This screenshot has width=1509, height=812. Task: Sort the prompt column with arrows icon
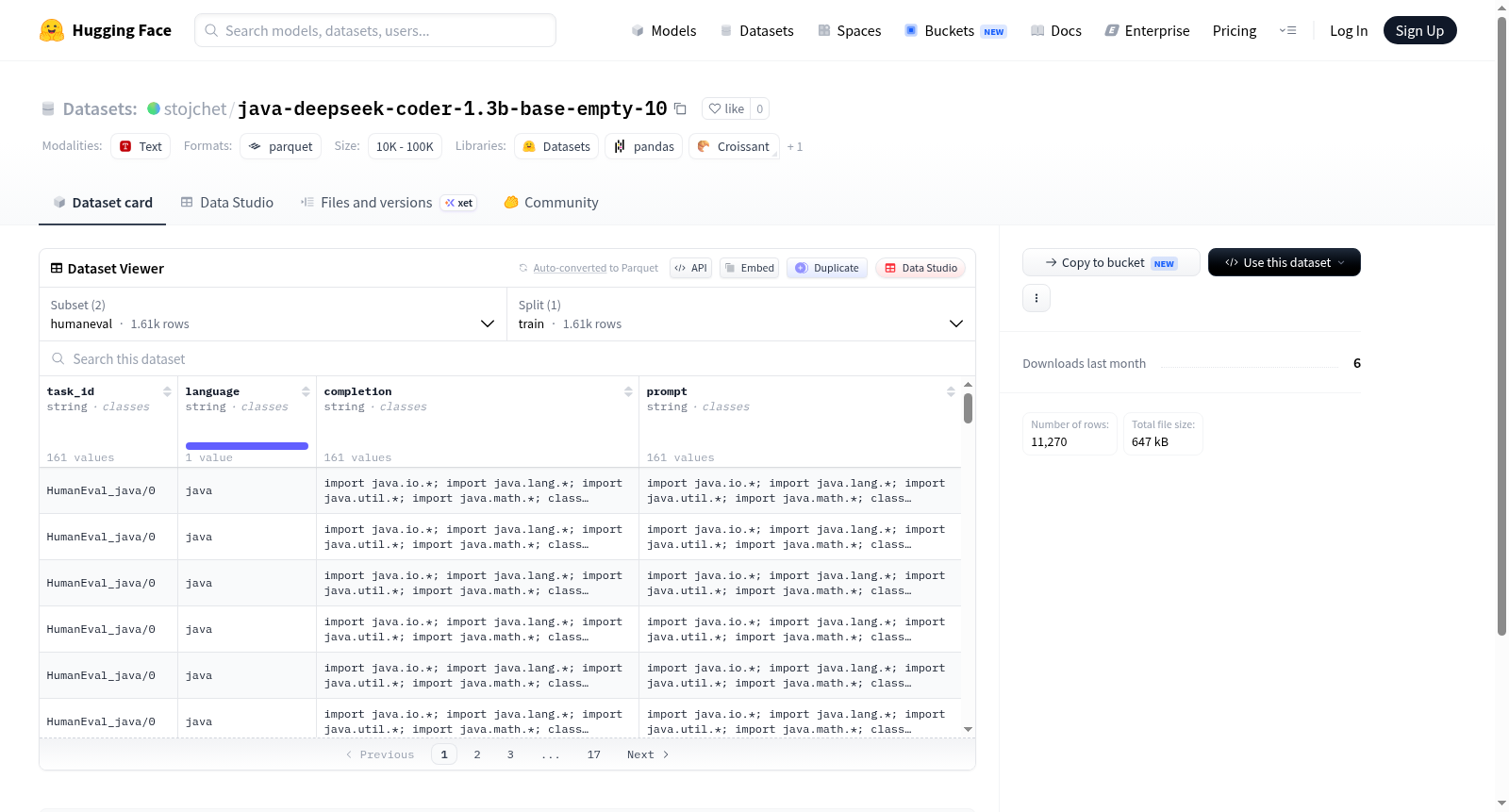click(x=951, y=391)
